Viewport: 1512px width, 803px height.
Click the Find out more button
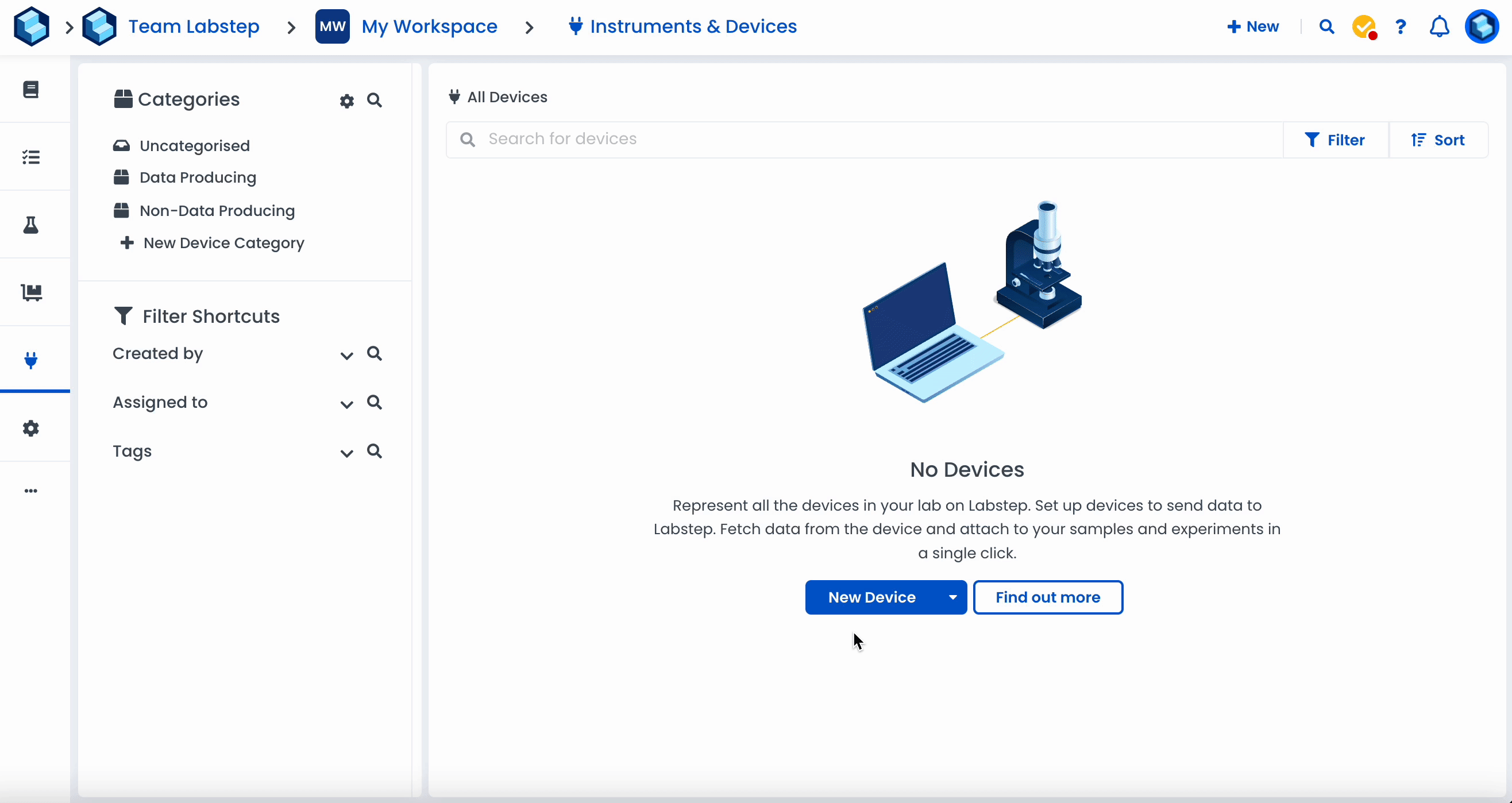[x=1048, y=597]
